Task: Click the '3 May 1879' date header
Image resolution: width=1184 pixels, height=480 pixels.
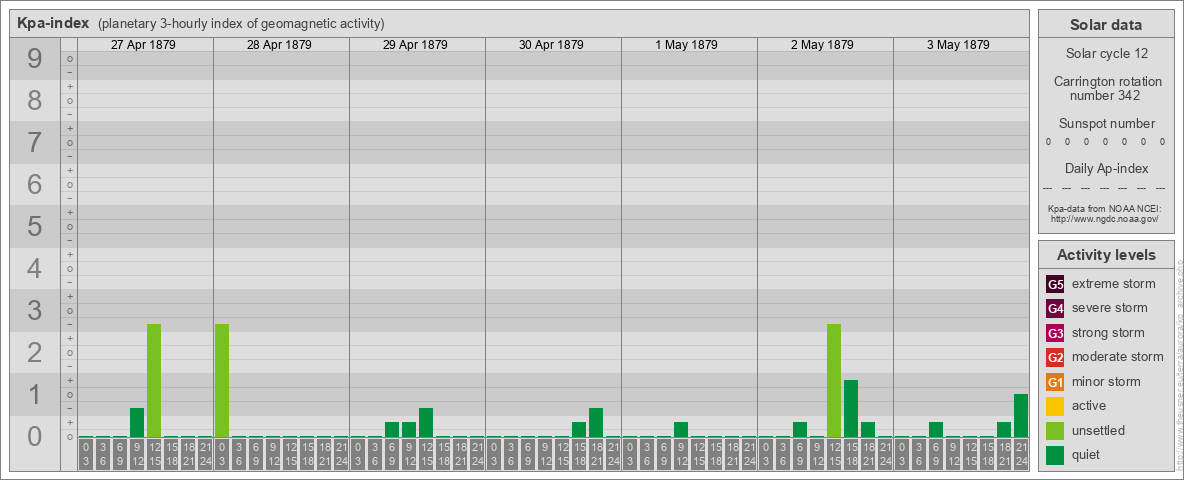Action: (x=958, y=45)
